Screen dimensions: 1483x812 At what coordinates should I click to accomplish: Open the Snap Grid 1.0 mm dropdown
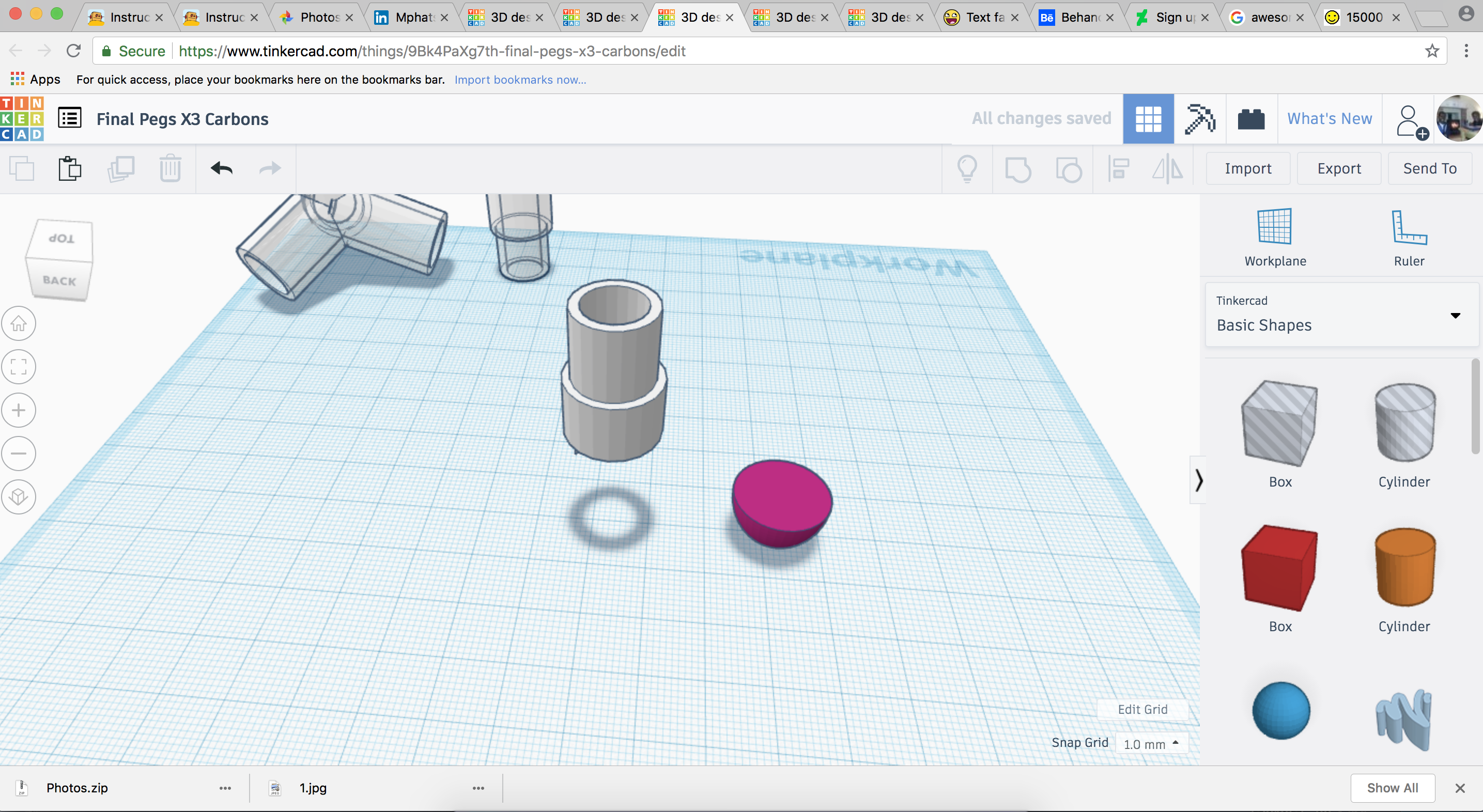tap(1151, 743)
